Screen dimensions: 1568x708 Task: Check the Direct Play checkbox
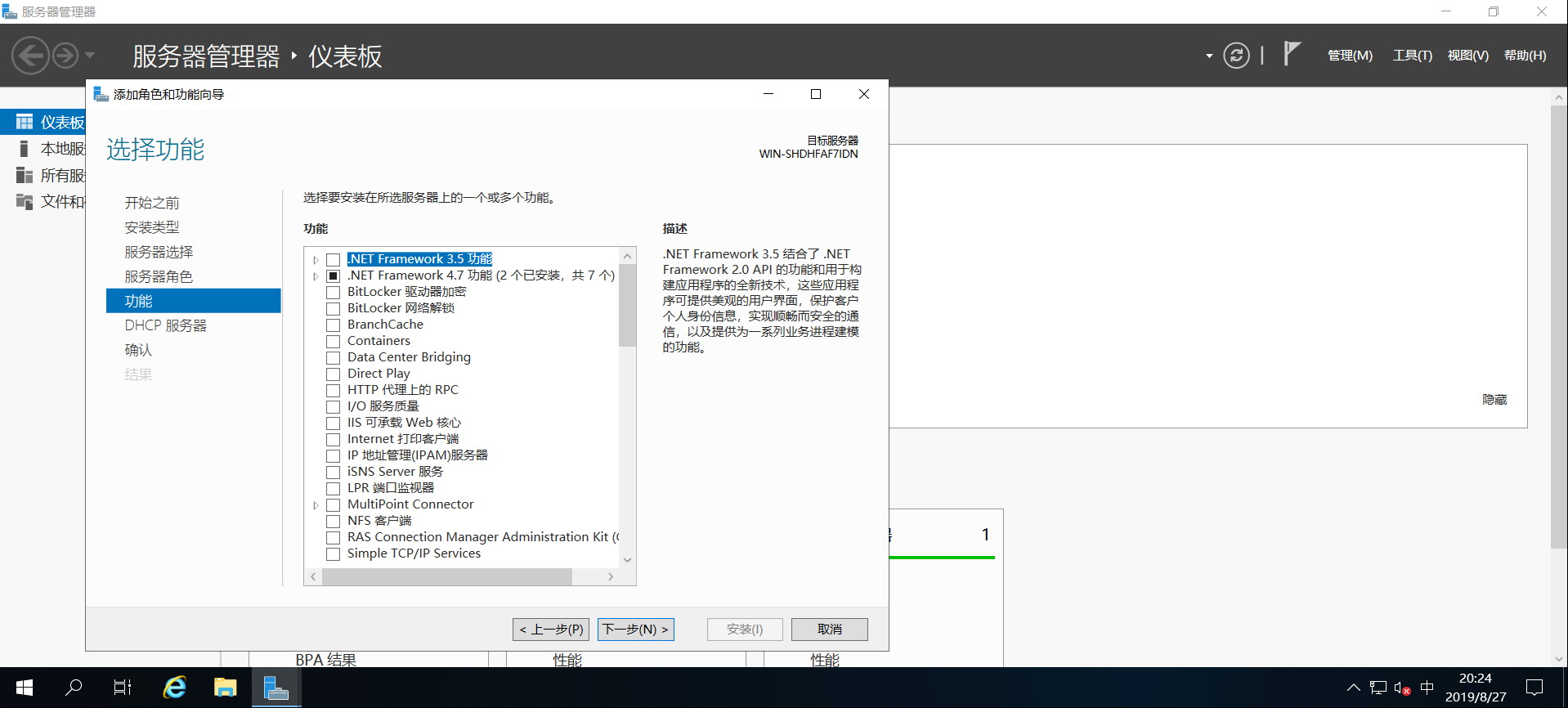pyautogui.click(x=333, y=374)
